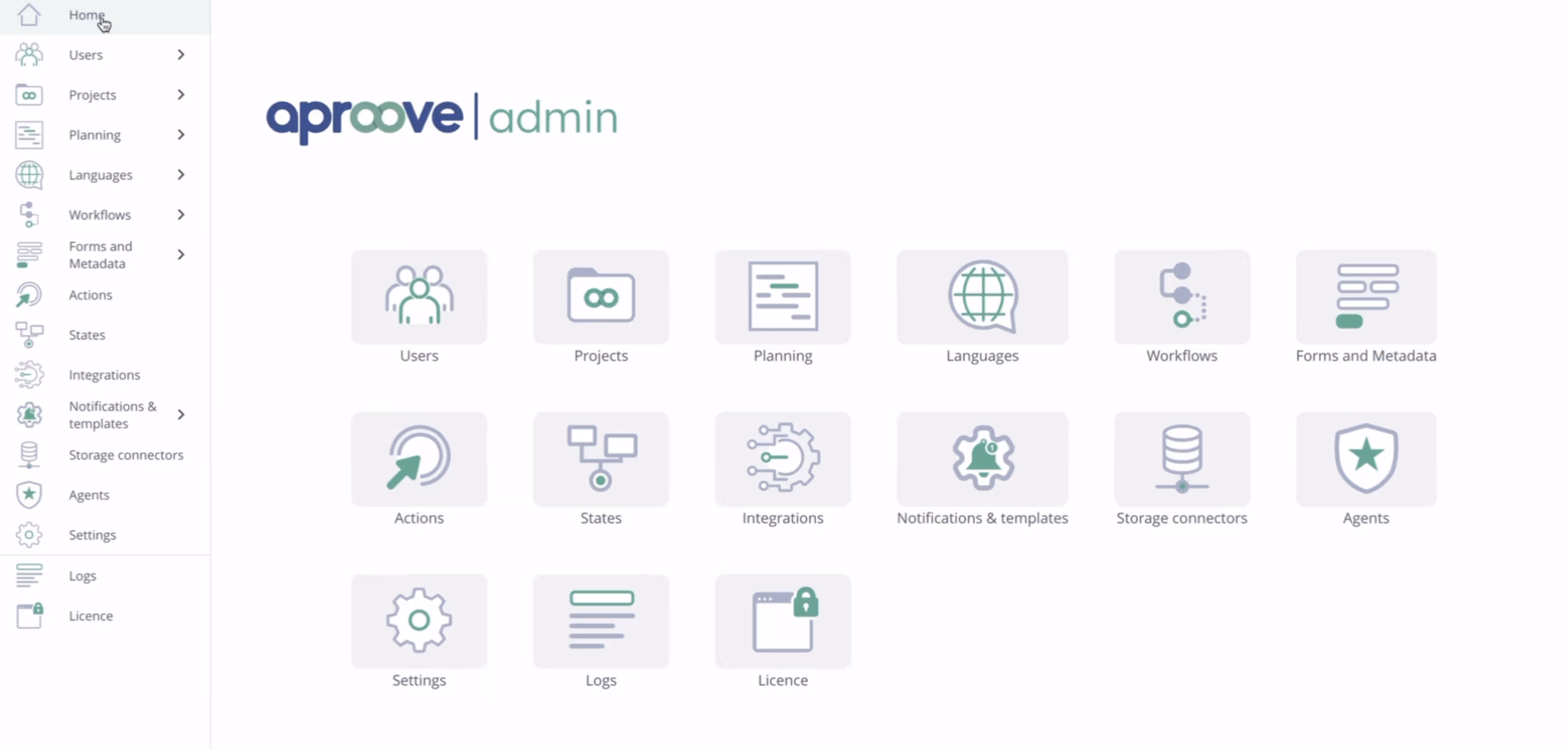Click the Home label in sidebar
The image size is (1568, 750).
click(x=86, y=15)
